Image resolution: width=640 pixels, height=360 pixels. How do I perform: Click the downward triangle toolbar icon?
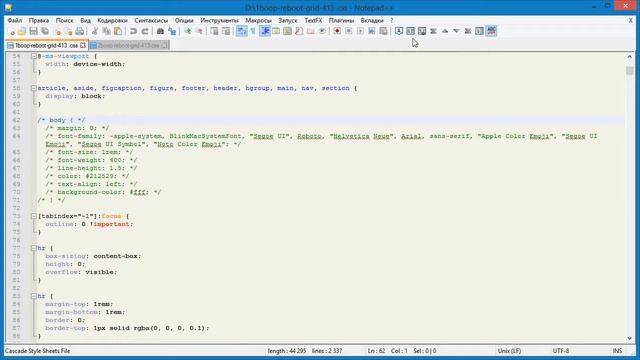point(456,31)
